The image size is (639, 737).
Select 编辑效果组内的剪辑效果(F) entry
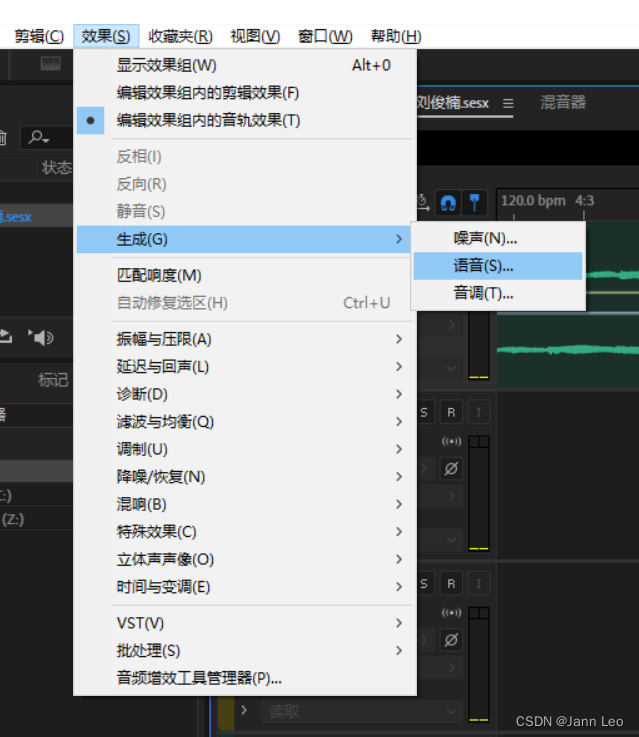[245, 93]
